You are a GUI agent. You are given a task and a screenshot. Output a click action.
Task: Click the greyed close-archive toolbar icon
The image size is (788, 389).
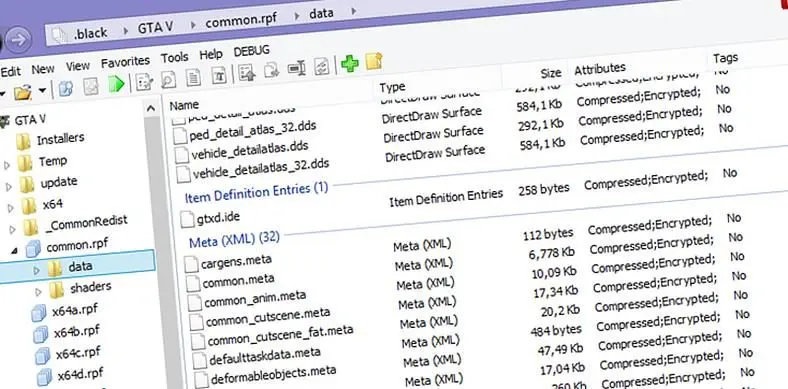[91, 86]
